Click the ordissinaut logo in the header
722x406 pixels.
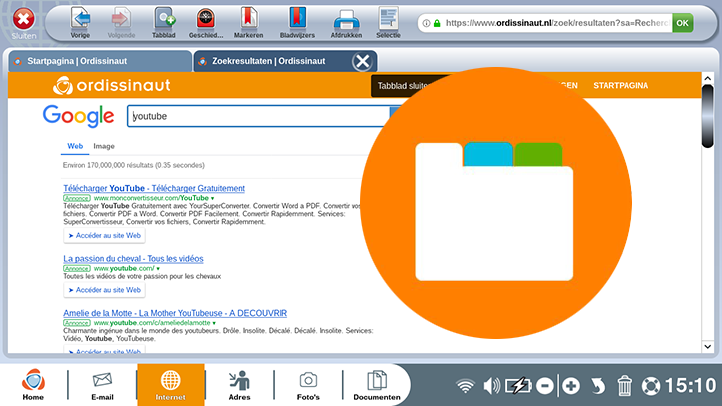[x=111, y=85]
